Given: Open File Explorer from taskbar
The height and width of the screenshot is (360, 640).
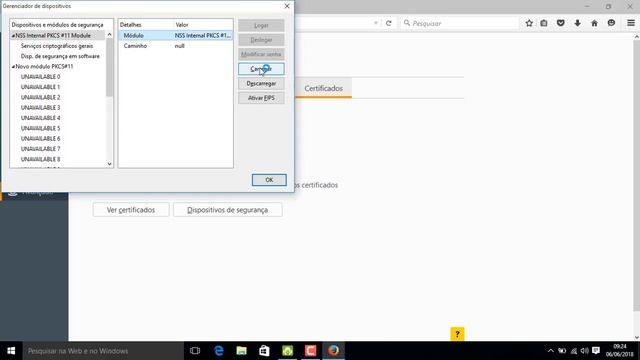Looking at the screenshot, I should pyautogui.click(x=242, y=351).
